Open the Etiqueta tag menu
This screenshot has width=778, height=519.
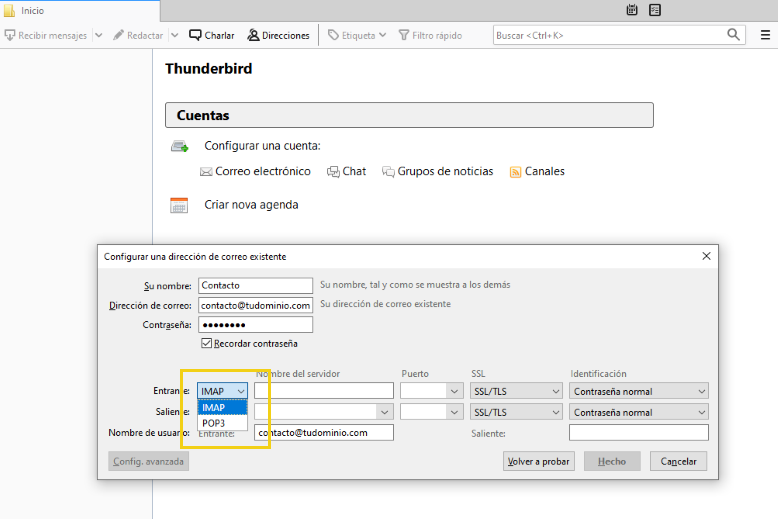(x=357, y=35)
